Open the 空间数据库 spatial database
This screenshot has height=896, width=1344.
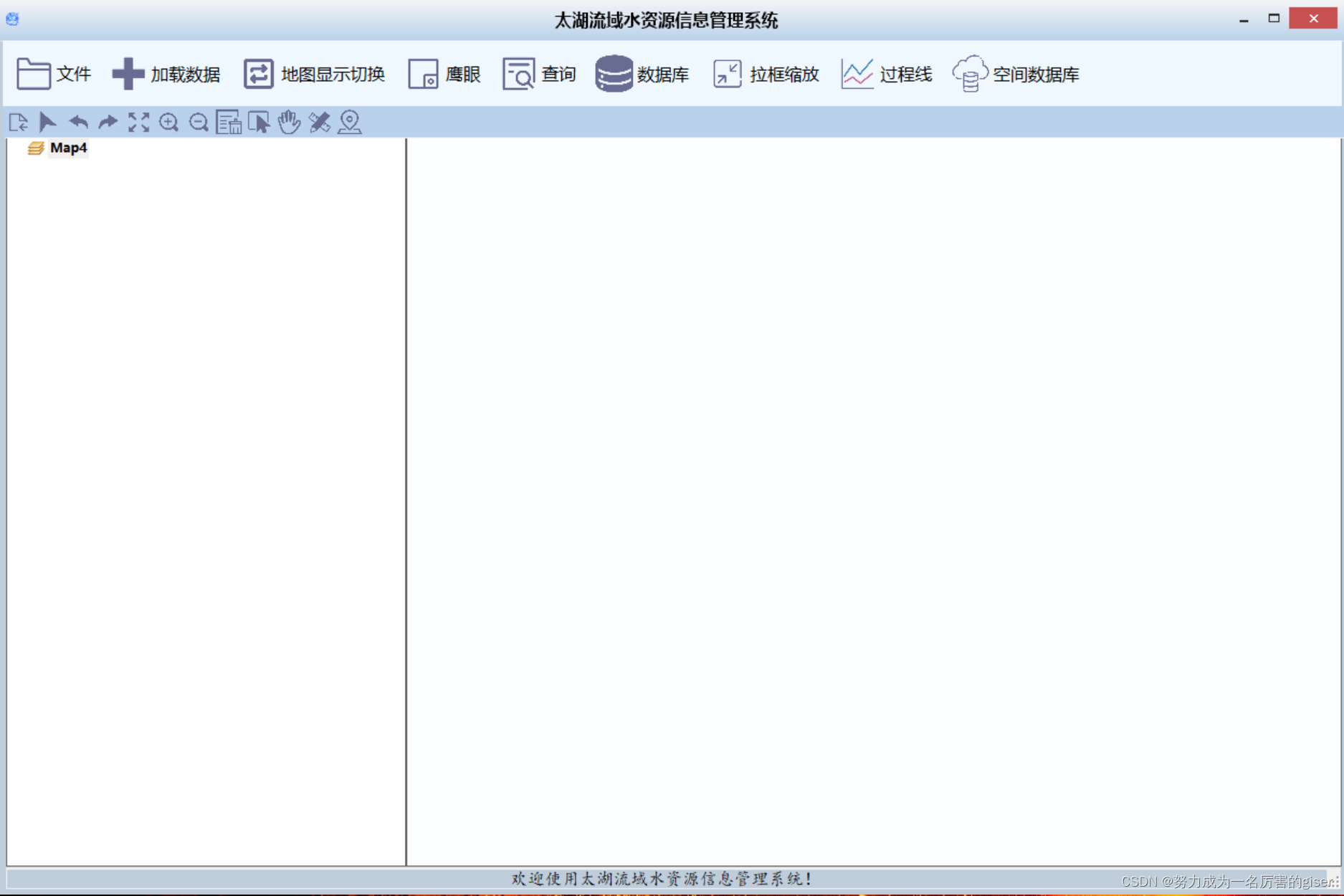click(x=1016, y=74)
